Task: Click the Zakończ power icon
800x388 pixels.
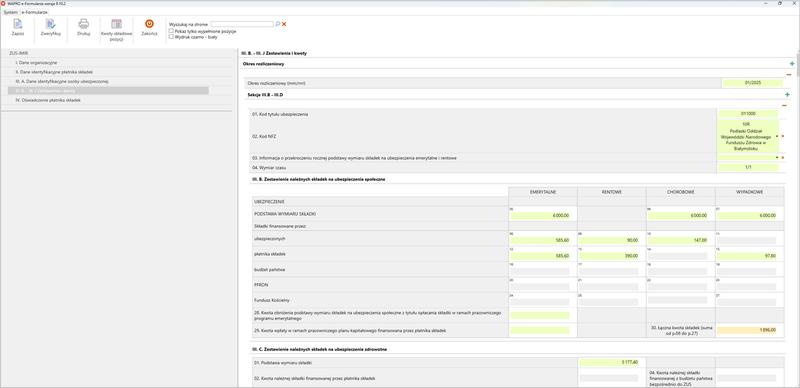Action: click(x=149, y=23)
